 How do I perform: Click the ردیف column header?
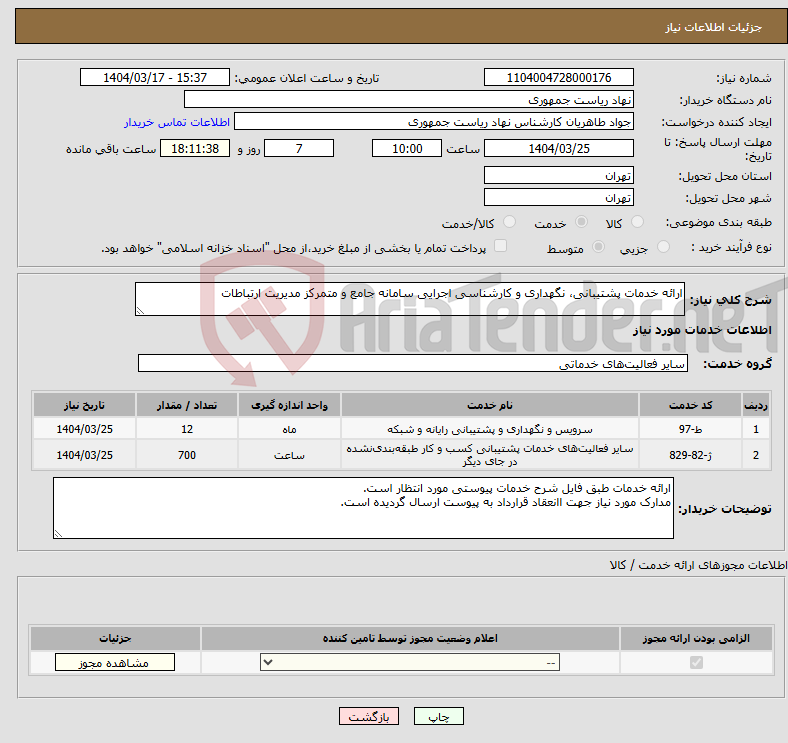[x=756, y=405]
